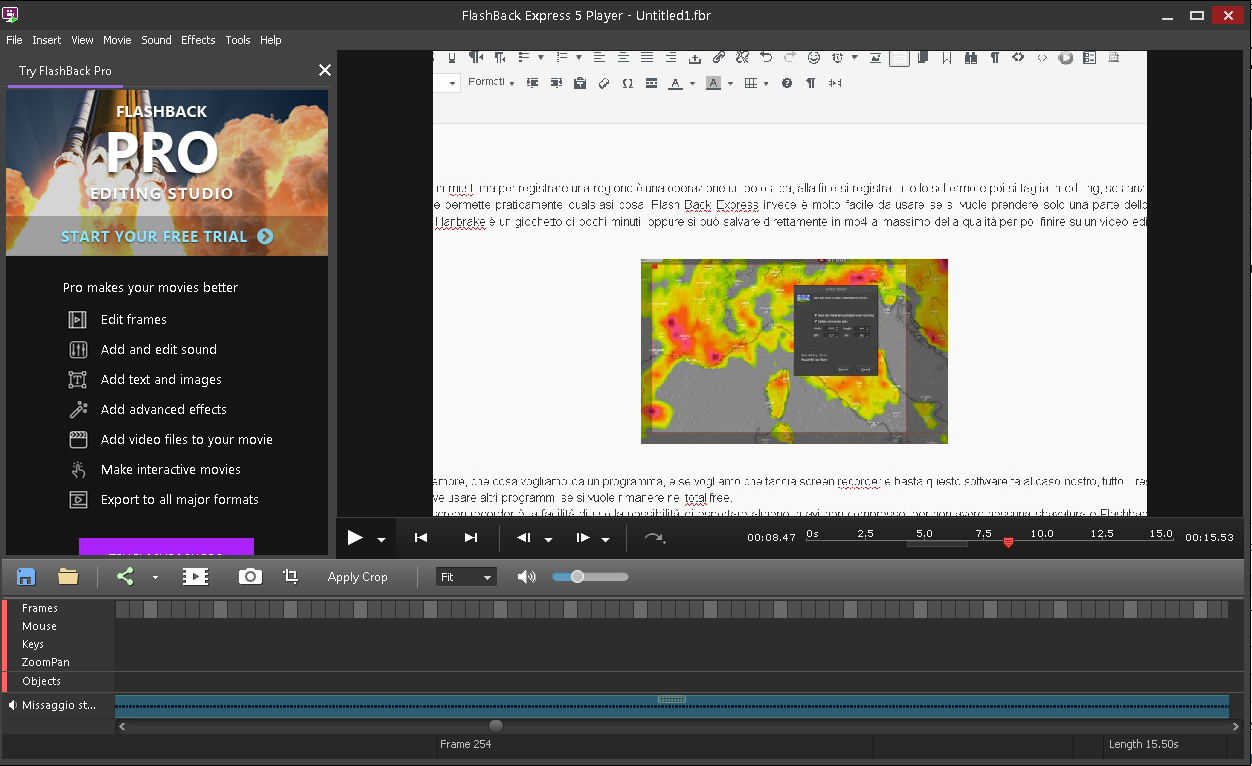Select the Frames track label
This screenshot has height=766, width=1252.
(40, 608)
